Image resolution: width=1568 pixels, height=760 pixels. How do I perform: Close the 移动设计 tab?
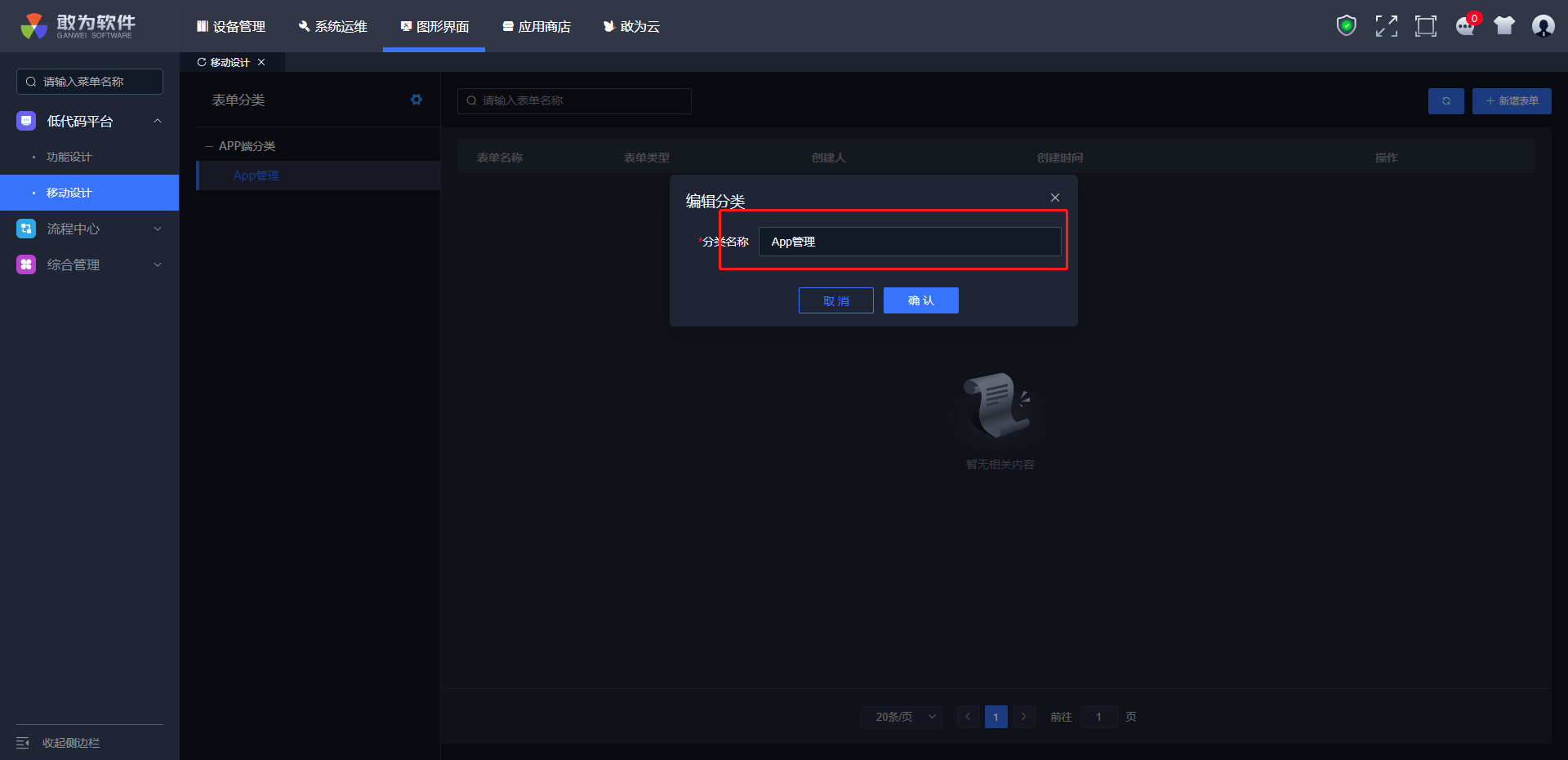[x=261, y=62]
